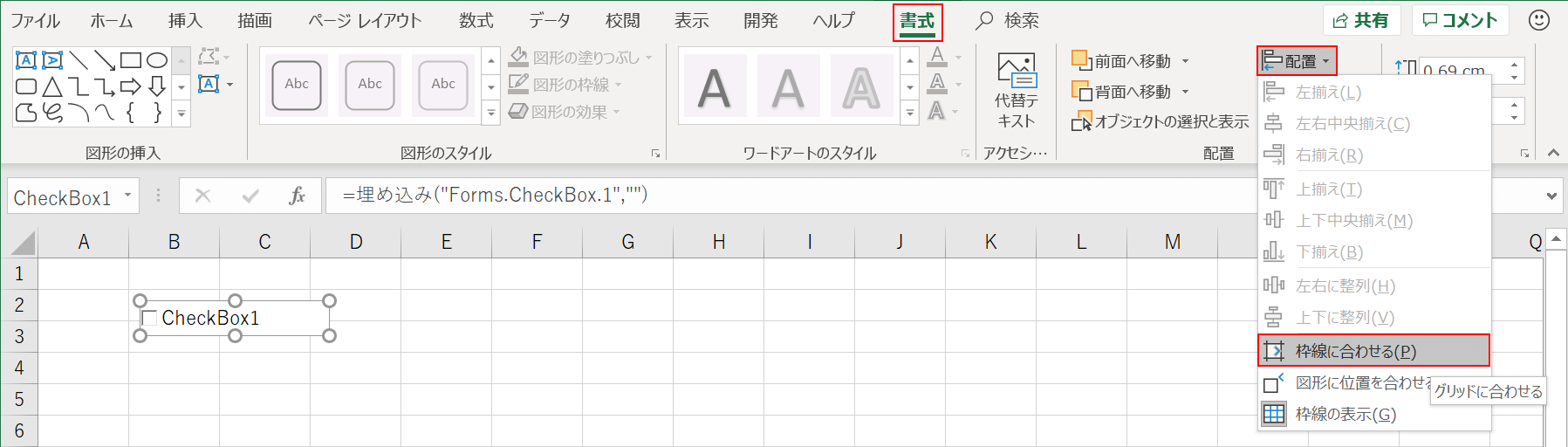Pick the elbow arrow connector shape
Viewport: 1568px width, 447px height.
click(105, 86)
